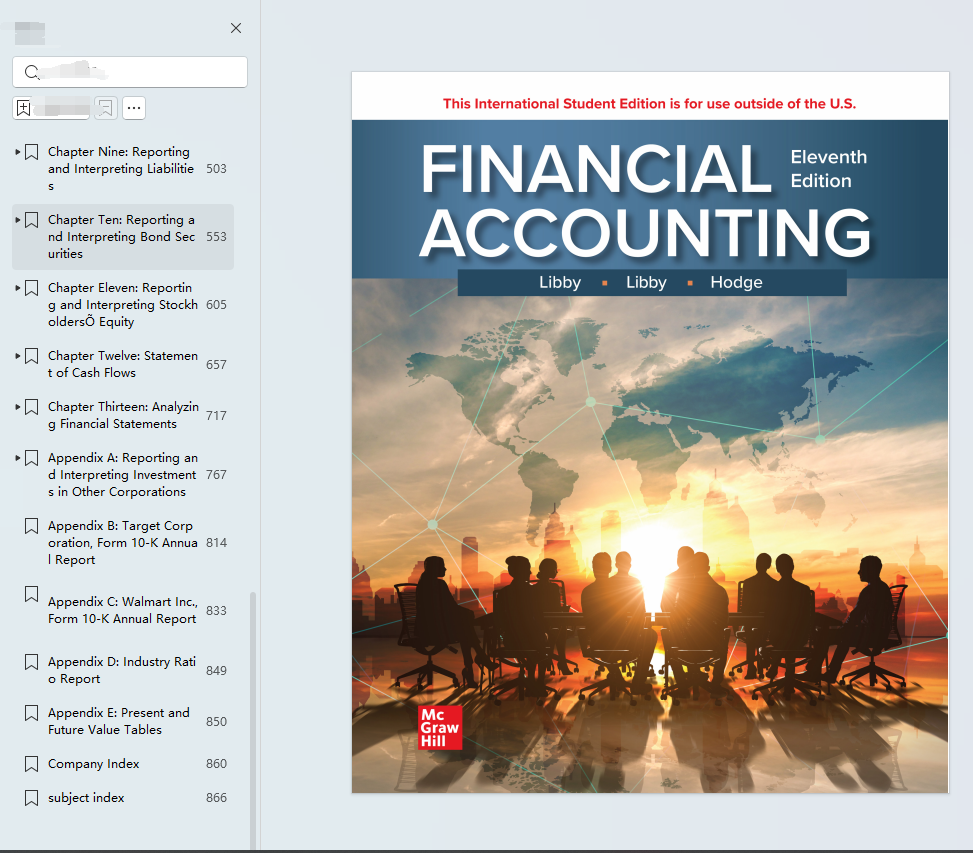
Task: Click page number 767
Action: coord(216,475)
